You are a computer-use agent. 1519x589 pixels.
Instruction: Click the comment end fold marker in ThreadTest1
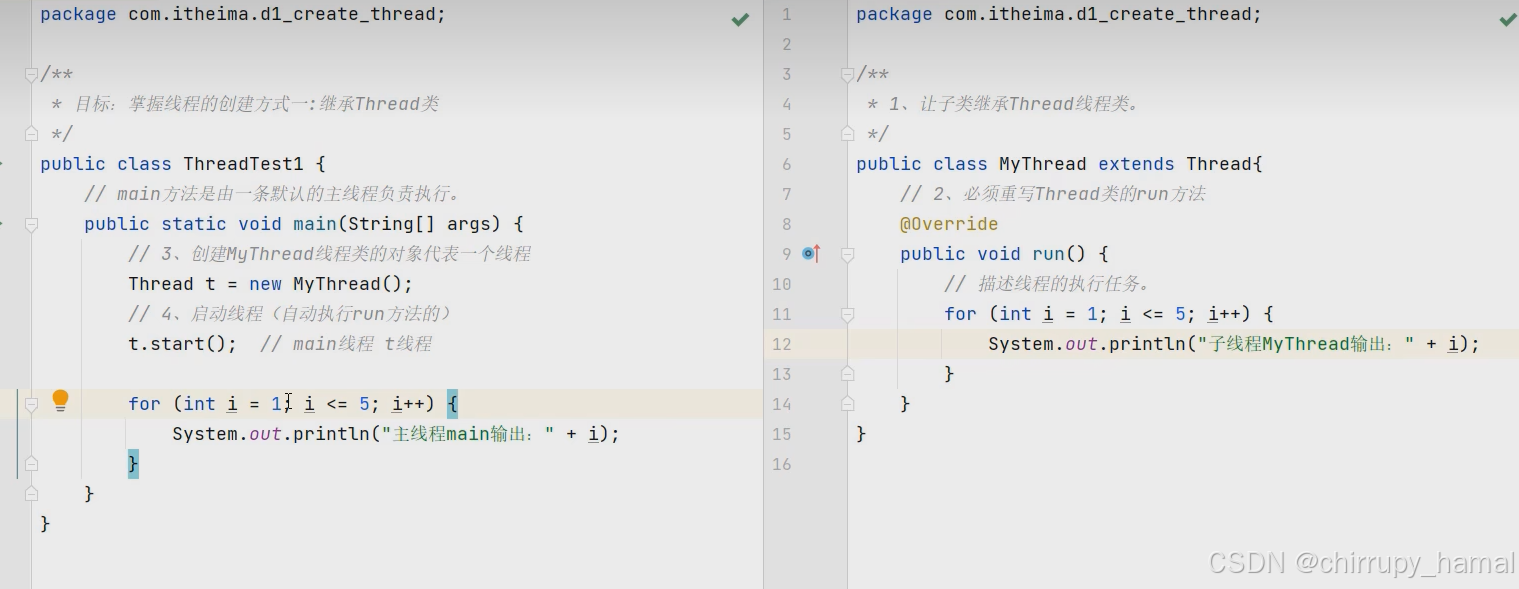click(x=31, y=134)
